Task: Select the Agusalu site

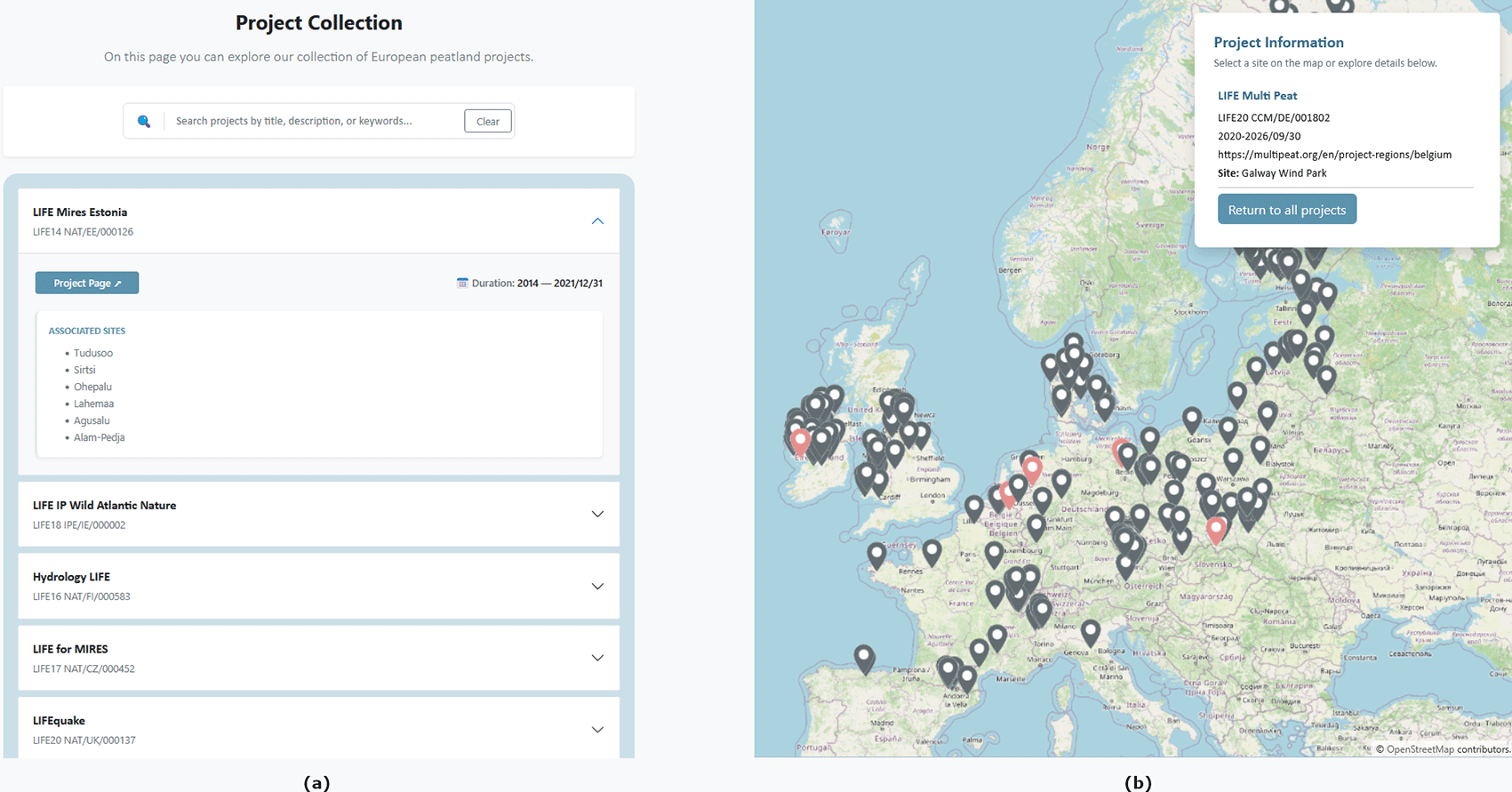Action: 92,420
